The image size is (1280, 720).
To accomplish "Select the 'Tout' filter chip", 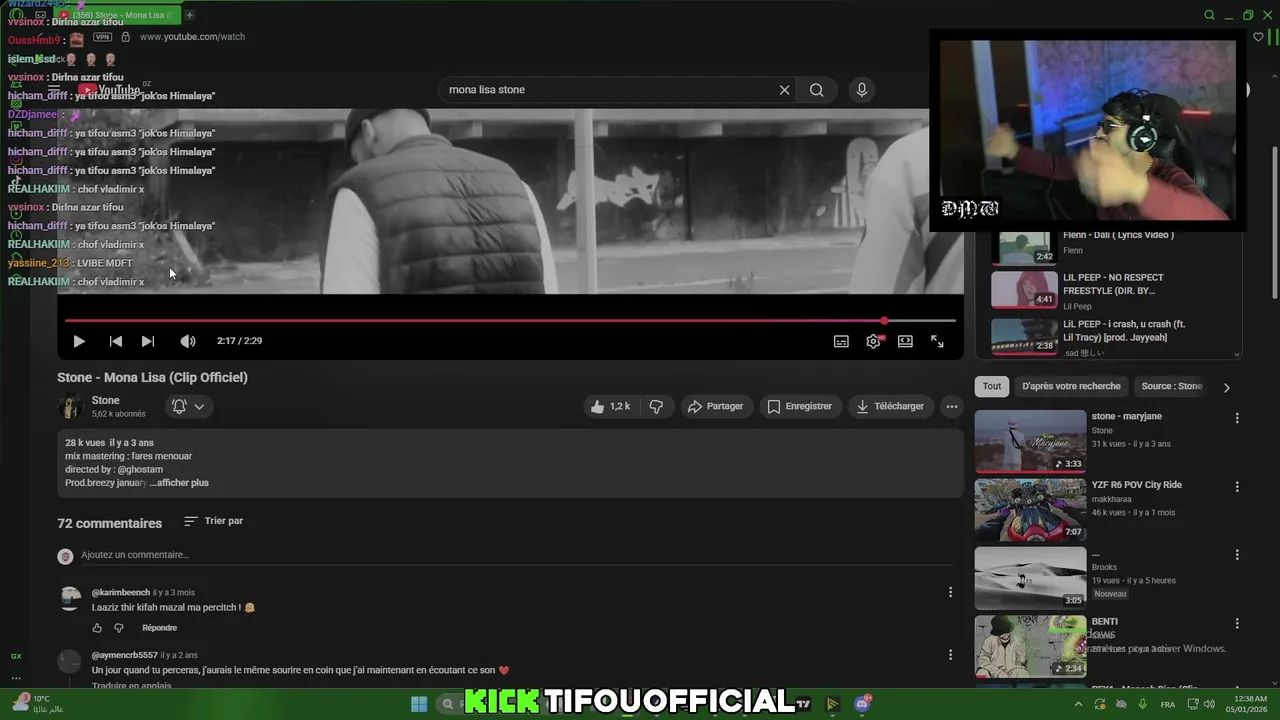I will click(x=991, y=386).
